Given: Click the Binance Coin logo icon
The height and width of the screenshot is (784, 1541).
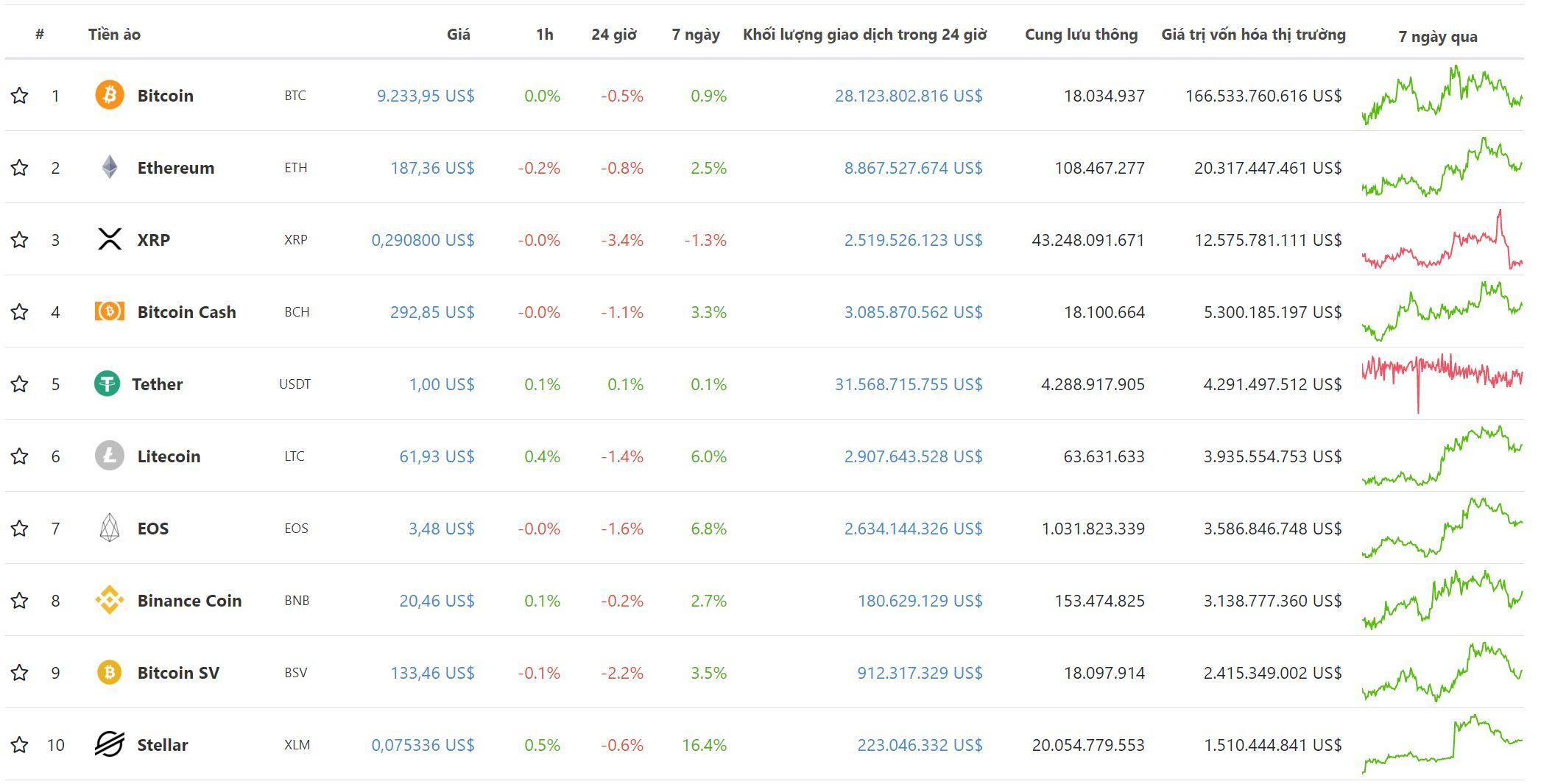Looking at the screenshot, I should click(x=110, y=600).
